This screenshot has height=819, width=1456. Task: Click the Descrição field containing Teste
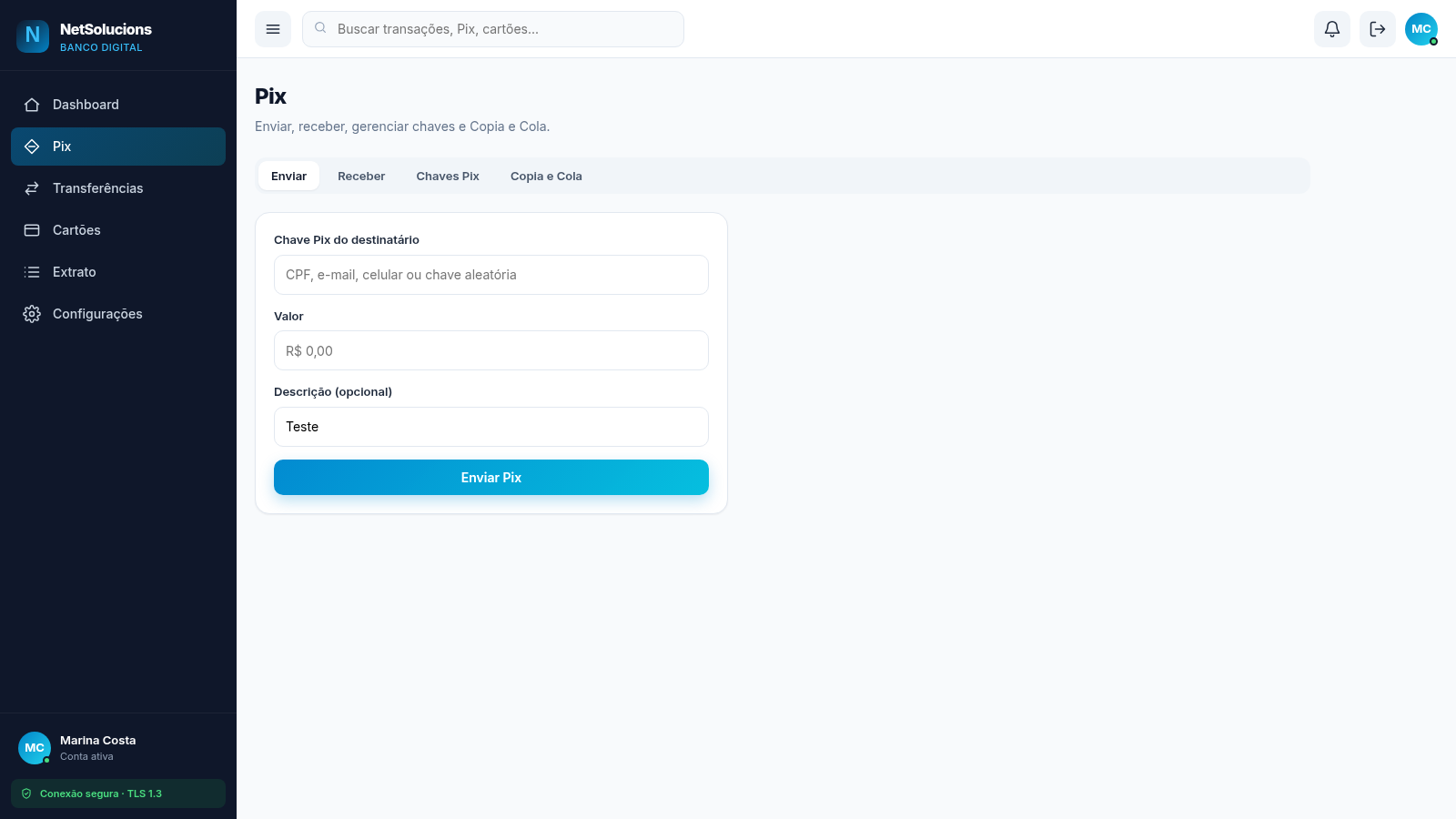[x=491, y=427]
